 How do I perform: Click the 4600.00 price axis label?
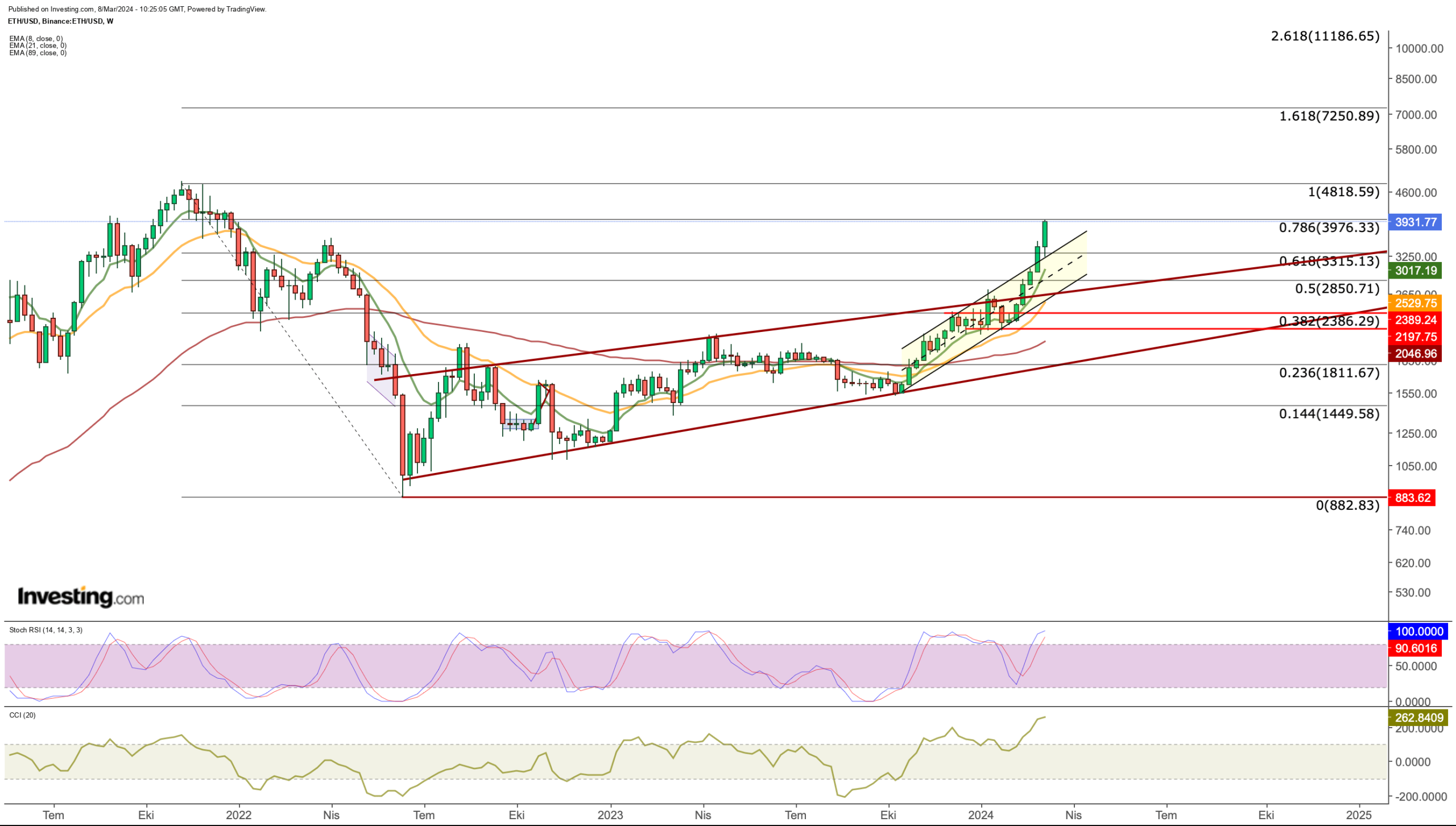1416,193
